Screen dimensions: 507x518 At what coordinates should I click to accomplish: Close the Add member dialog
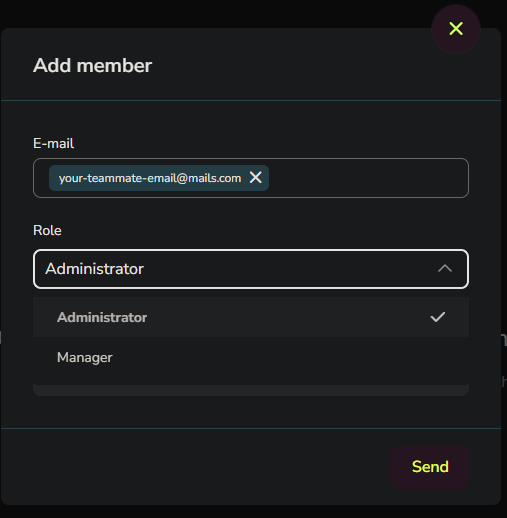tap(456, 29)
